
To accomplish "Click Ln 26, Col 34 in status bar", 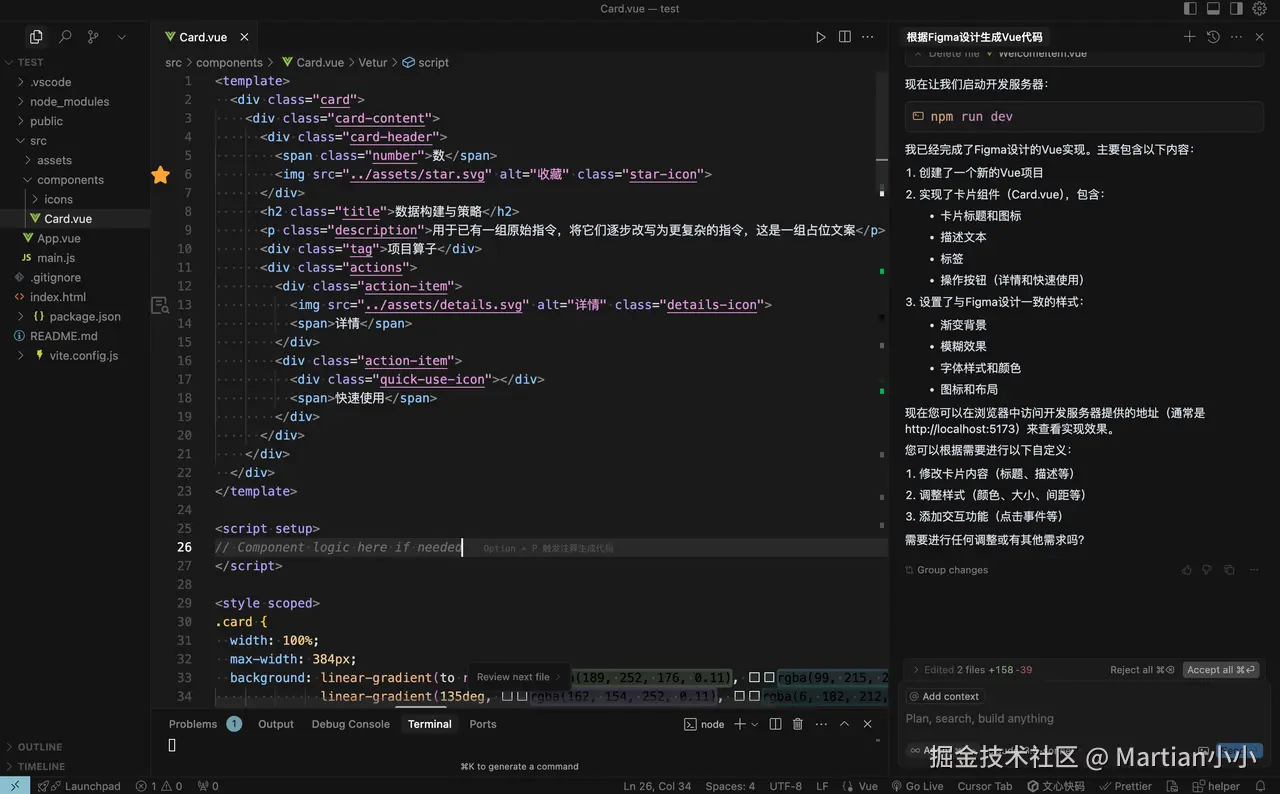I will coord(657,786).
